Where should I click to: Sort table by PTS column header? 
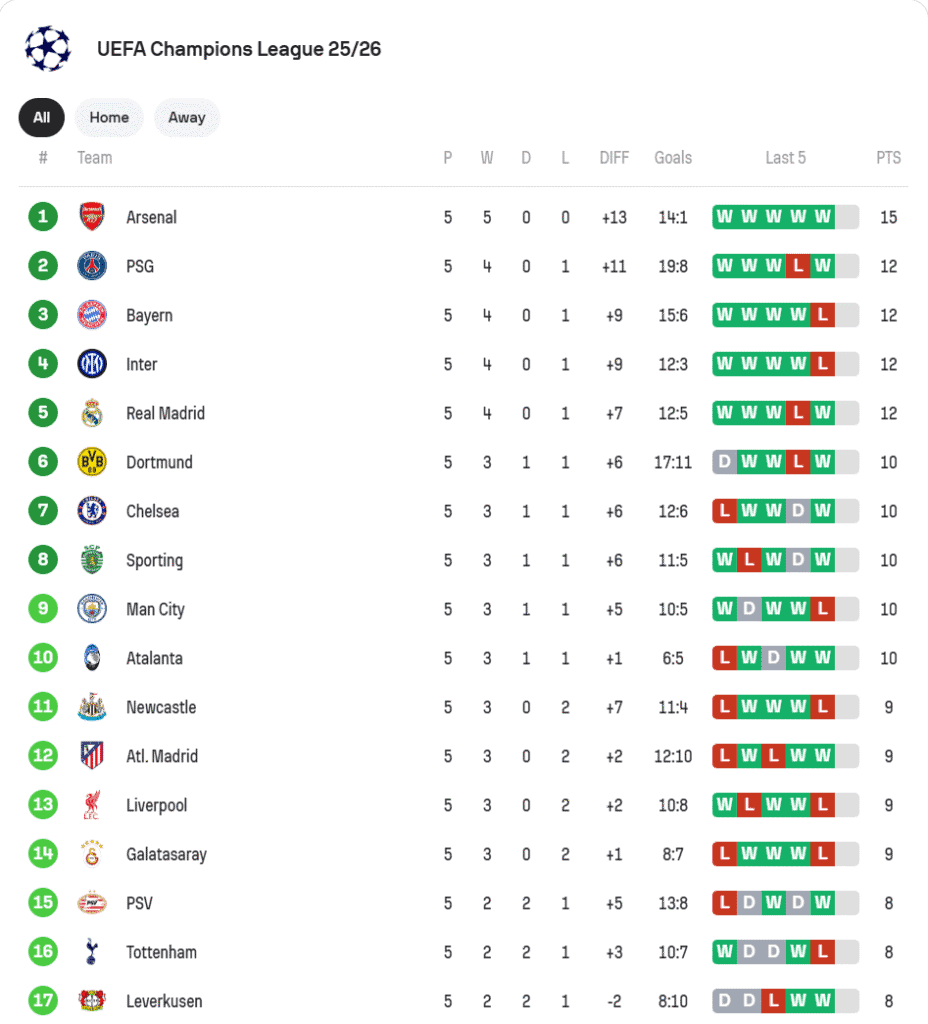(x=888, y=158)
